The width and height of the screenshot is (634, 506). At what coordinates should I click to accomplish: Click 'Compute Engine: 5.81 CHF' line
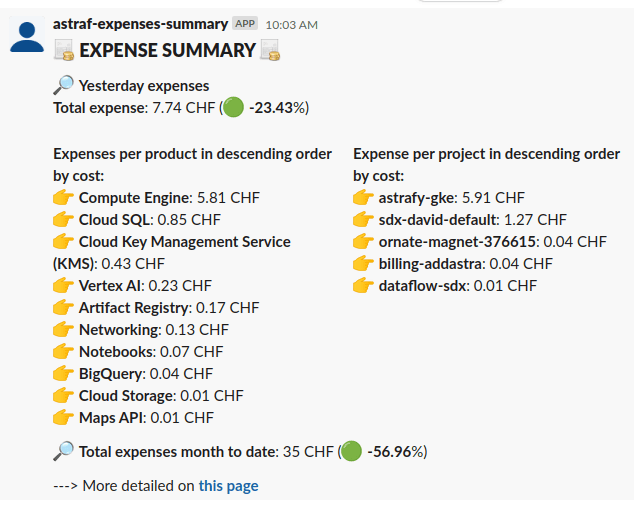point(169,198)
